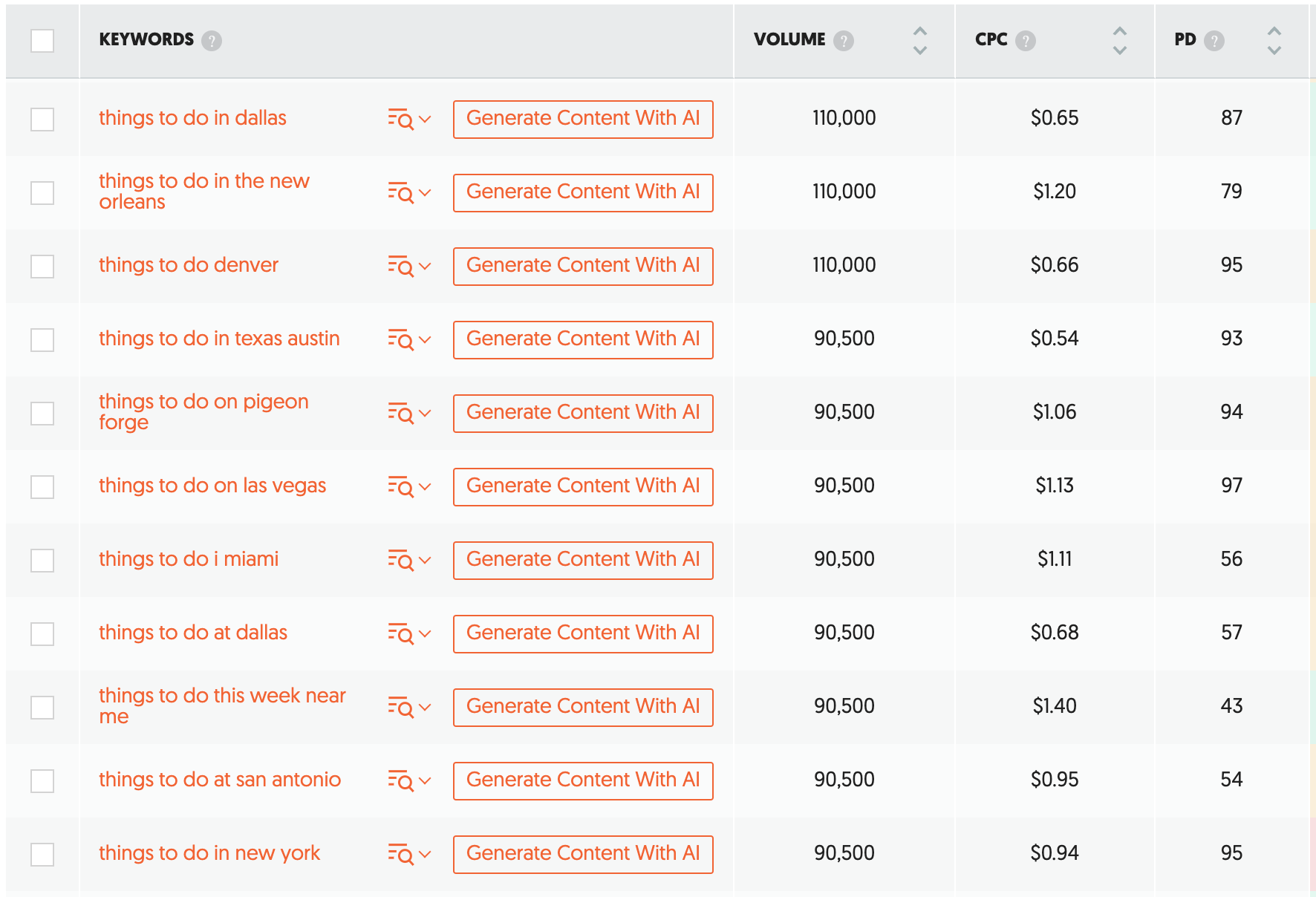Select the checkbox for things to do i miami
The height and width of the screenshot is (897, 1316).
42,560
